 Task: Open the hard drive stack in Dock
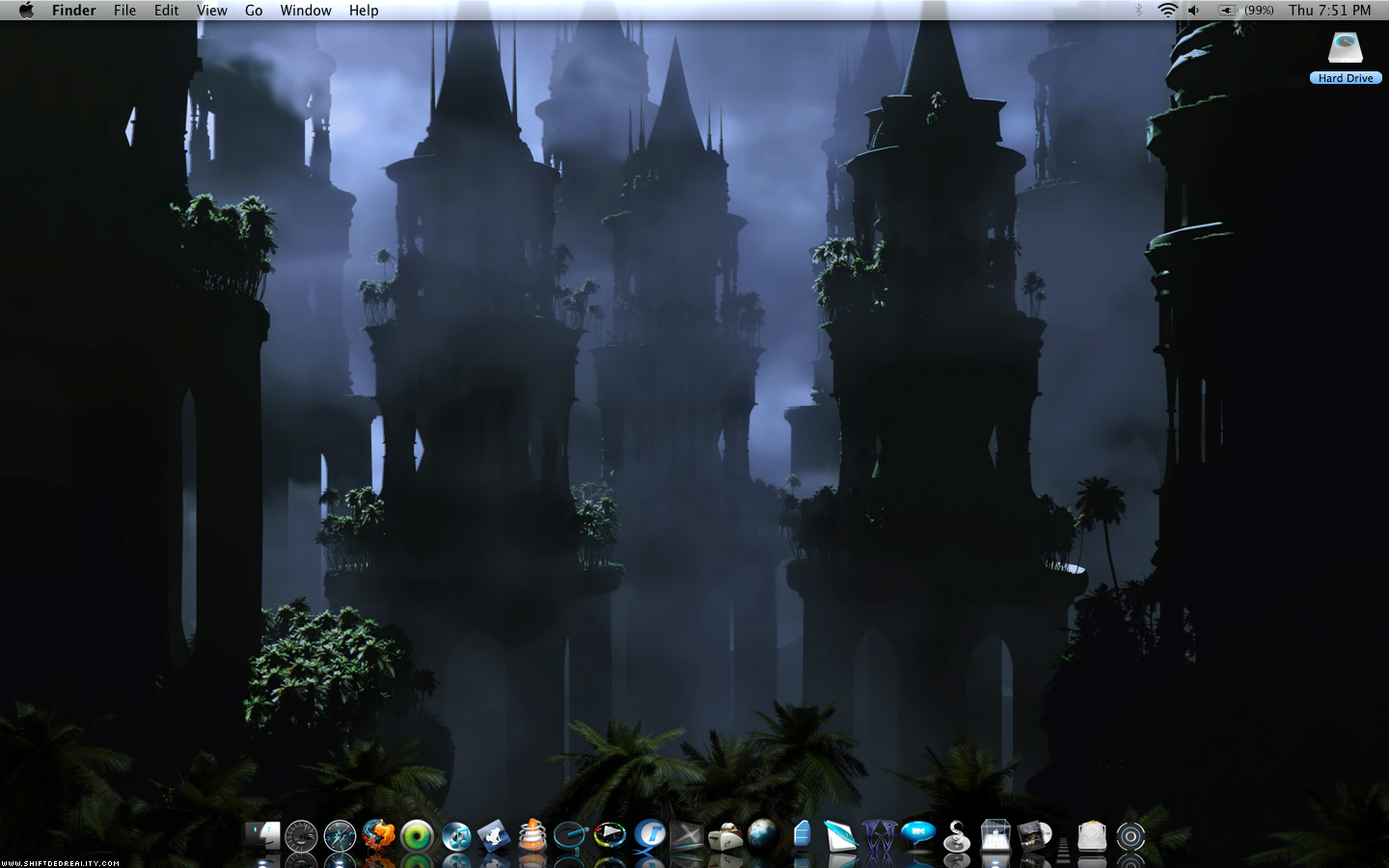coord(1092,835)
